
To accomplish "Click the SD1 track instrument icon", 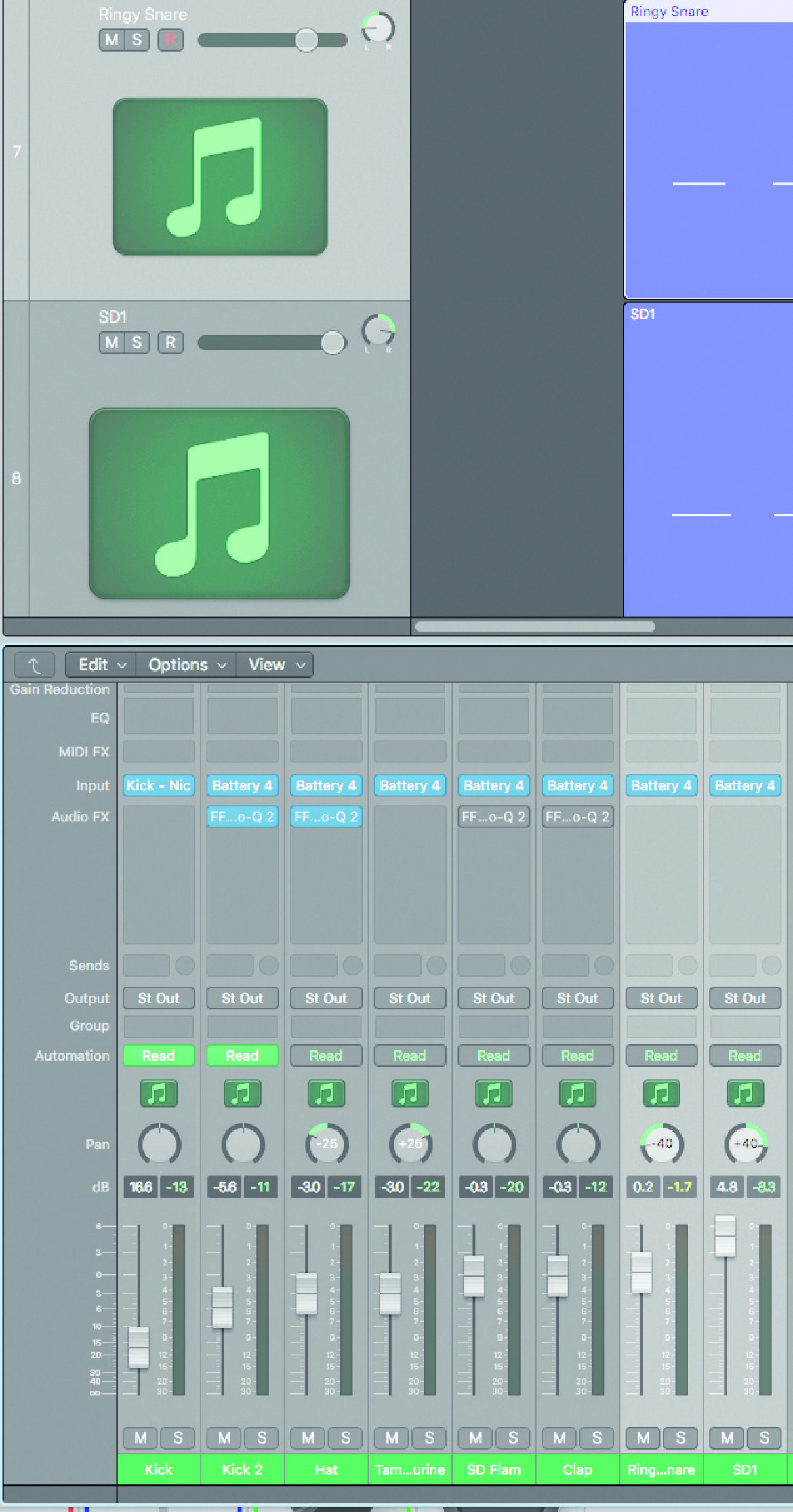I will (220, 504).
